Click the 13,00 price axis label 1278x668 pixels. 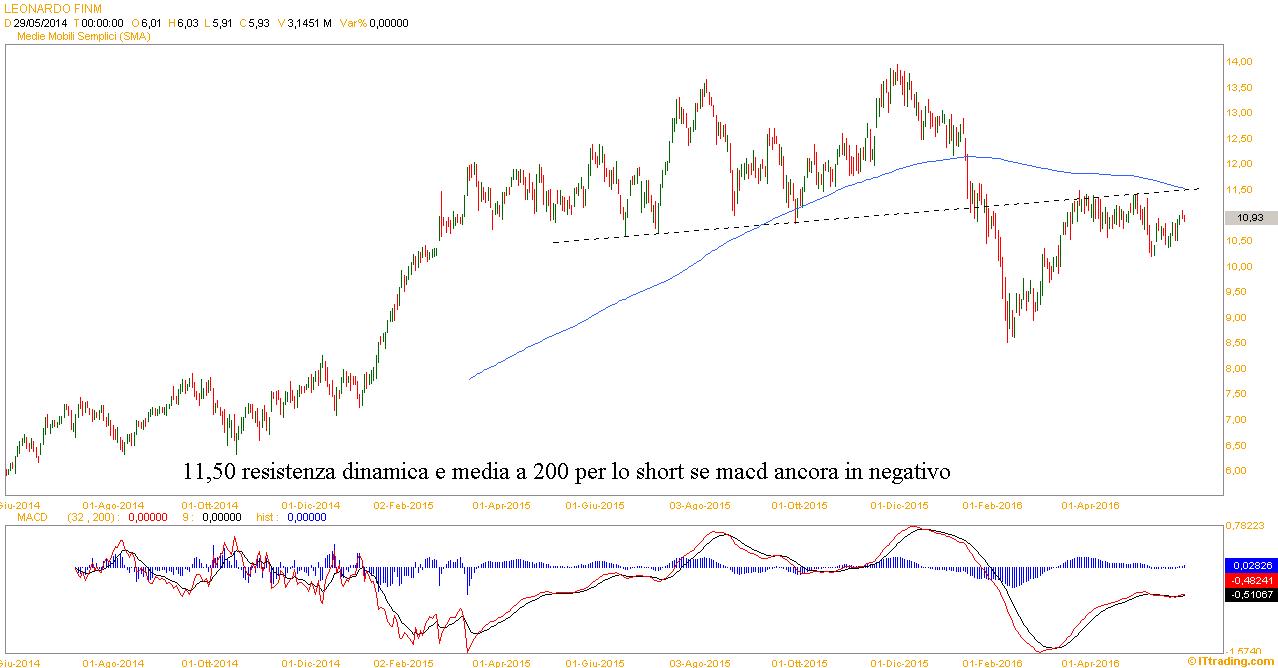tap(1239, 113)
